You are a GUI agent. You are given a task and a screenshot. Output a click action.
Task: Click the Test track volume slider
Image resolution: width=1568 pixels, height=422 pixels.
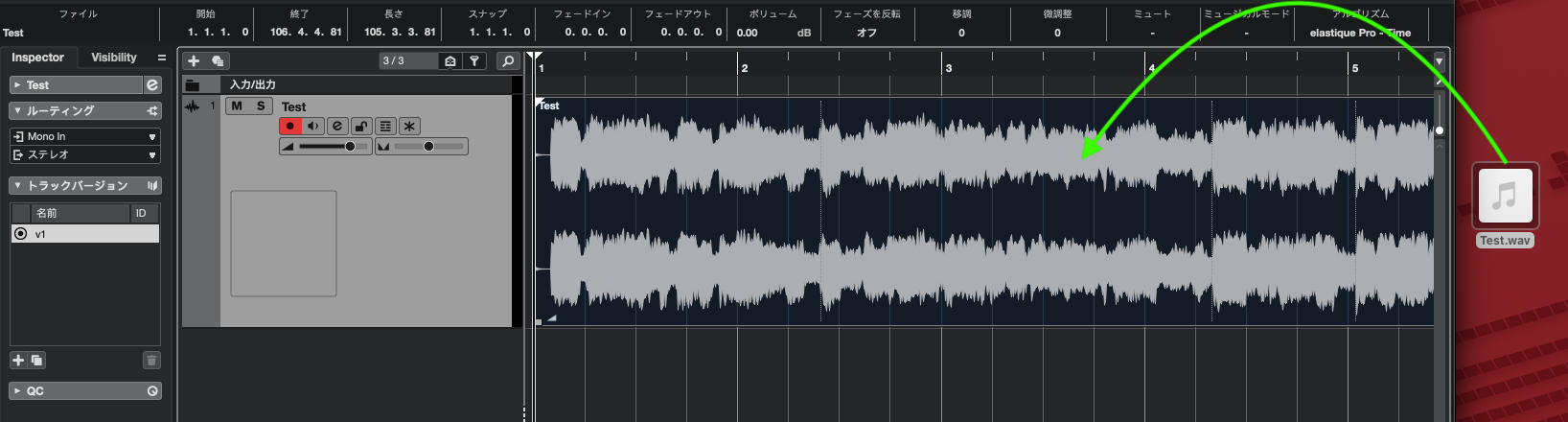326,147
